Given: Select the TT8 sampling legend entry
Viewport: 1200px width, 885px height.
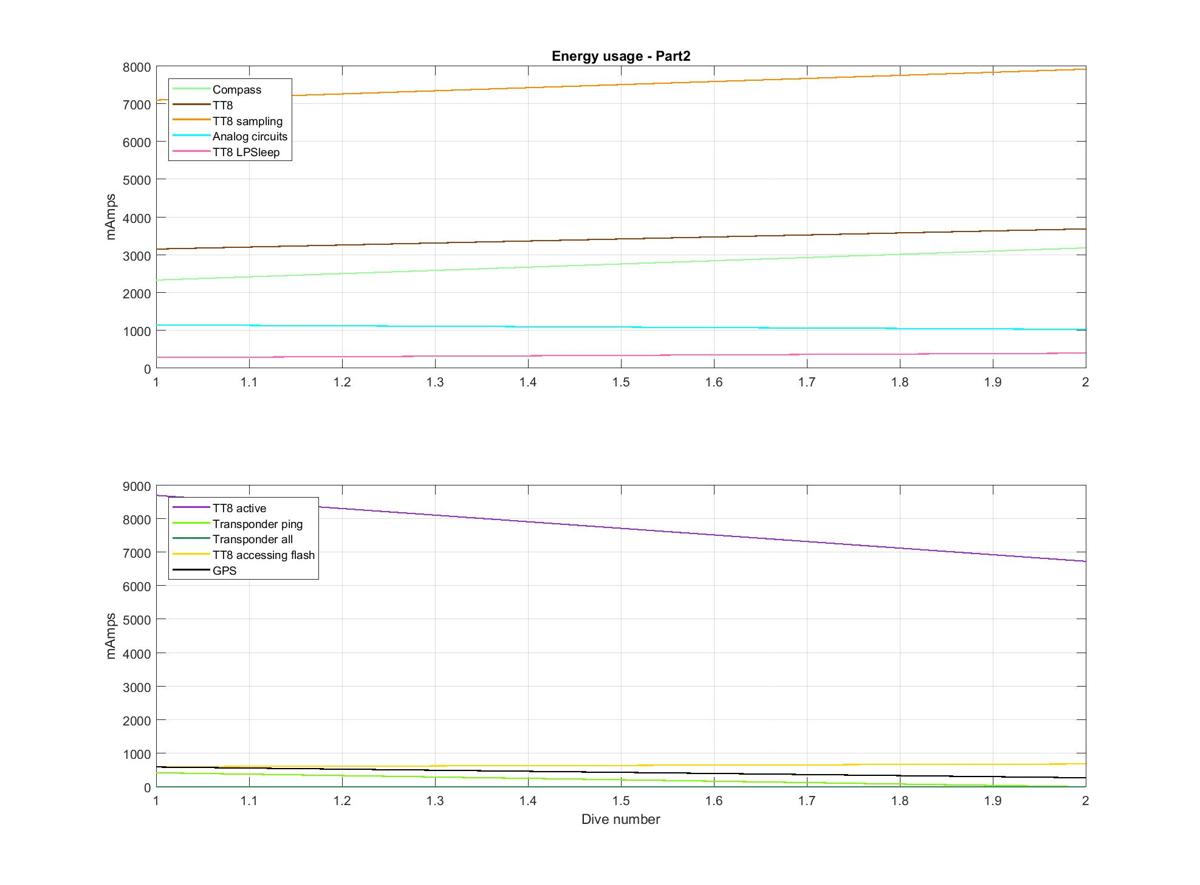Looking at the screenshot, I should (x=228, y=121).
